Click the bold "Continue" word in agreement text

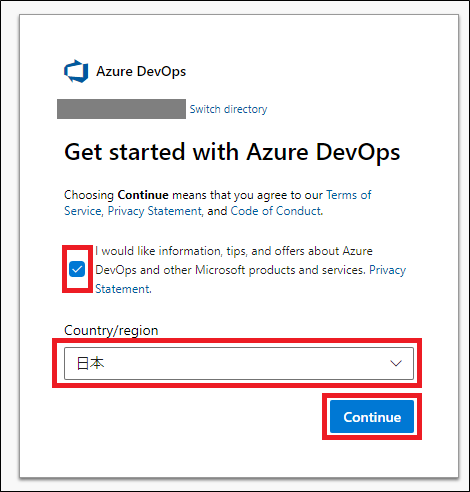tap(143, 195)
